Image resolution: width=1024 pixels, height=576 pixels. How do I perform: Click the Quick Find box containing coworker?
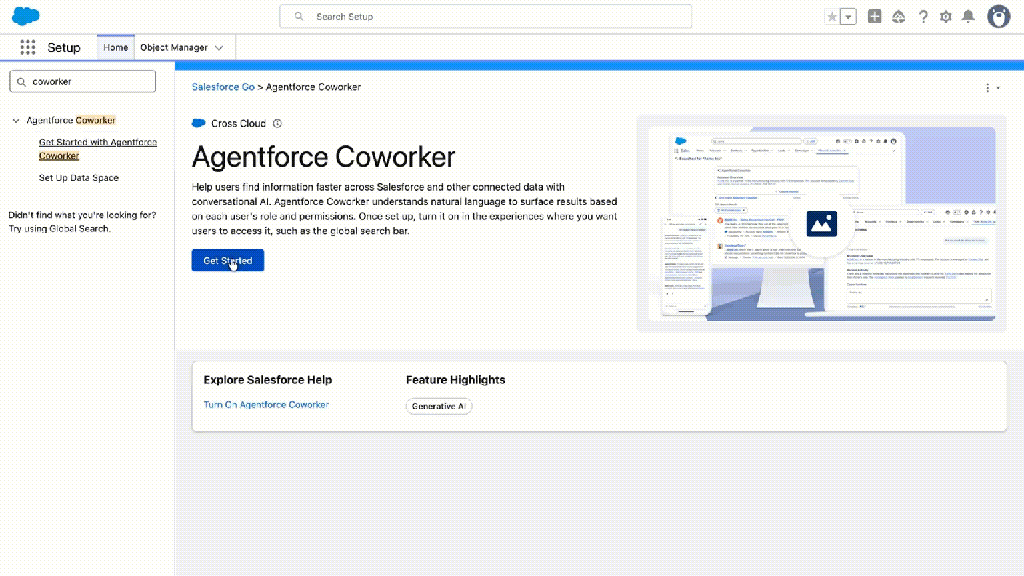(x=82, y=82)
